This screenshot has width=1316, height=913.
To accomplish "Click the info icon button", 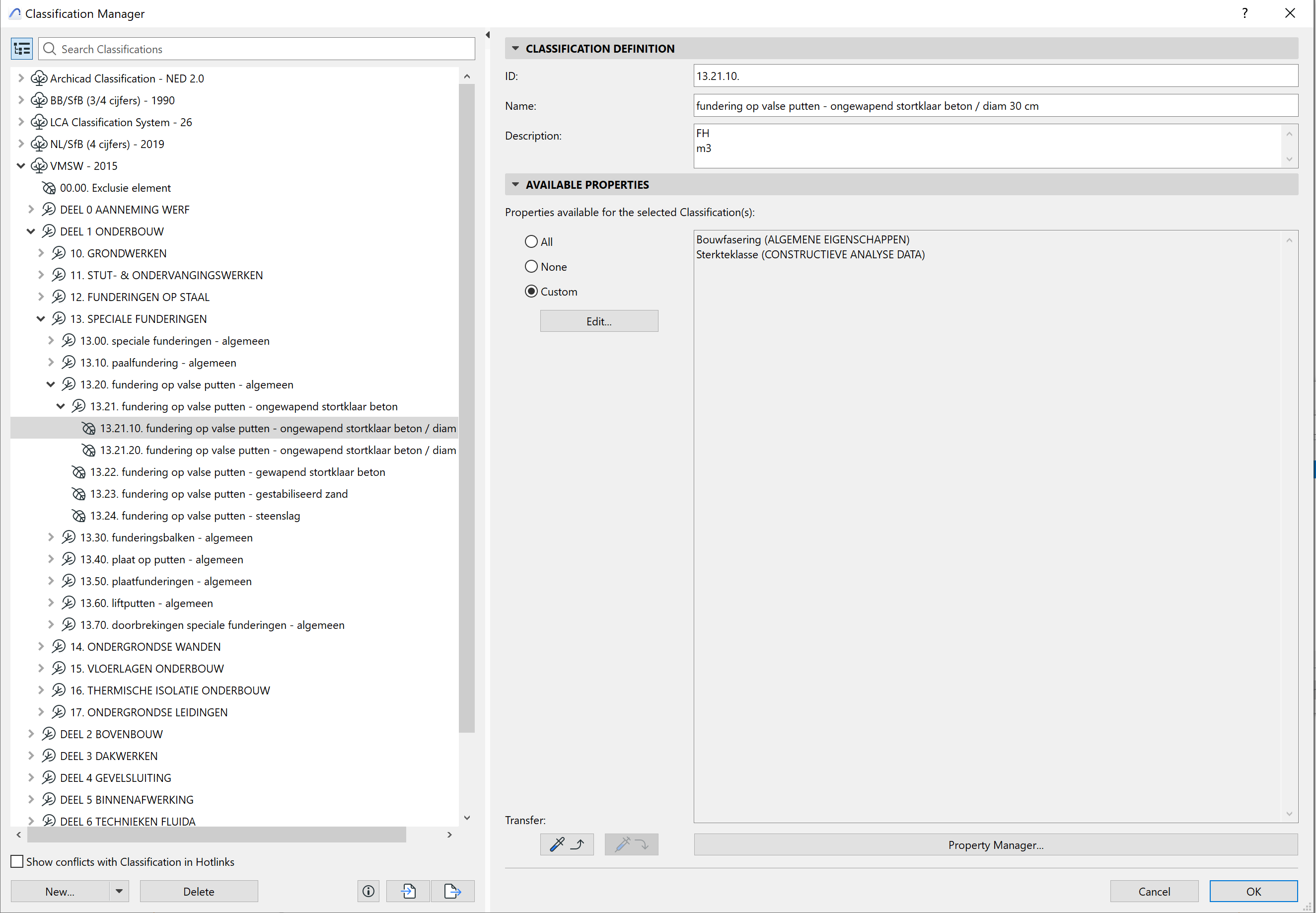I will coord(368,891).
